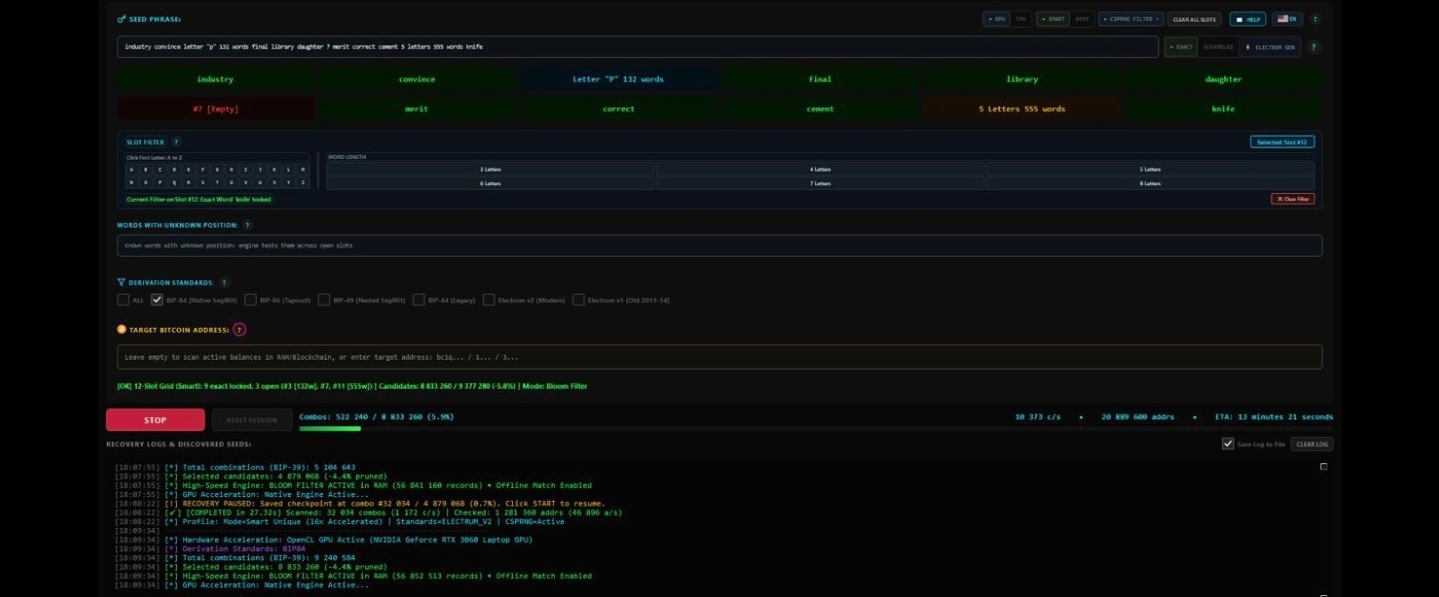Screen dimensions: 1439x597
Task: Switch search mode to Deep
Action: [x=1081, y=19]
